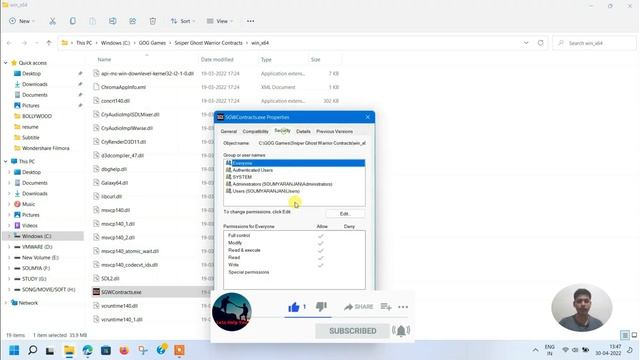Viewport: 640px width, 360px height.
Task: Select the VMWARE (D:) drive
Action: (x=37, y=247)
